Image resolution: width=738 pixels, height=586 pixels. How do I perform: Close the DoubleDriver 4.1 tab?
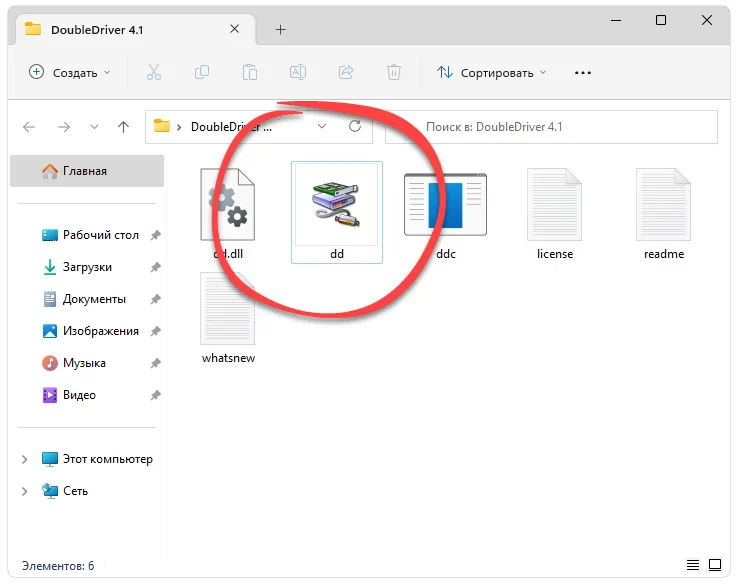(x=234, y=29)
